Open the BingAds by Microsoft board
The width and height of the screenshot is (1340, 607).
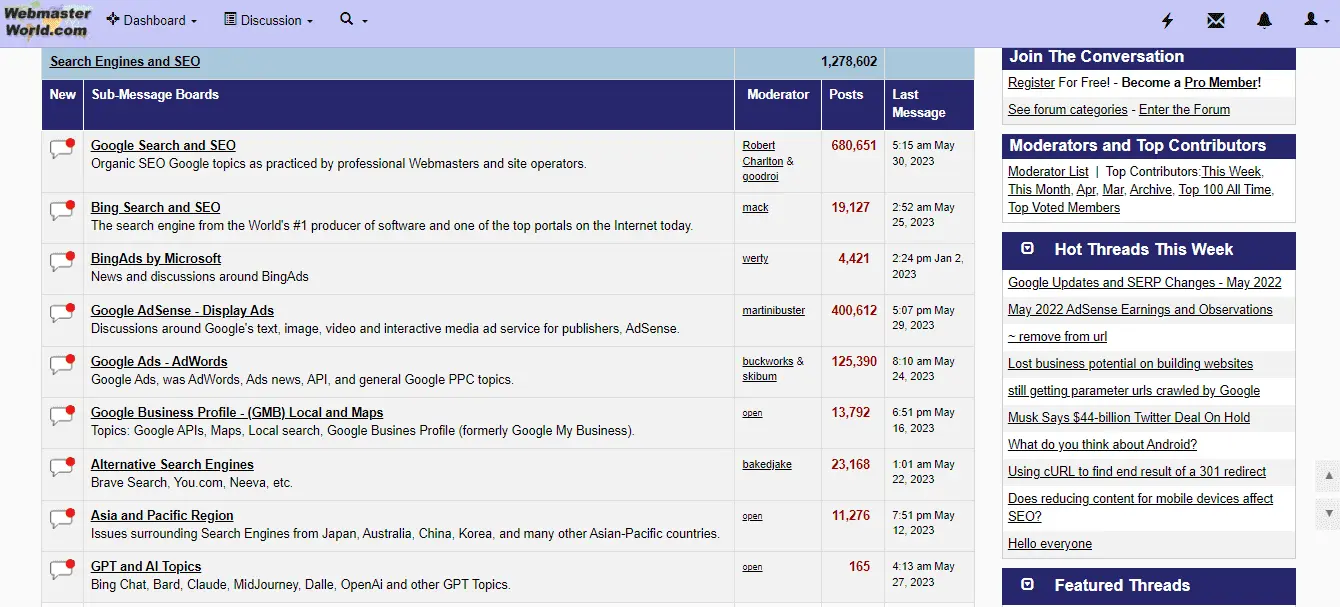[x=156, y=259]
